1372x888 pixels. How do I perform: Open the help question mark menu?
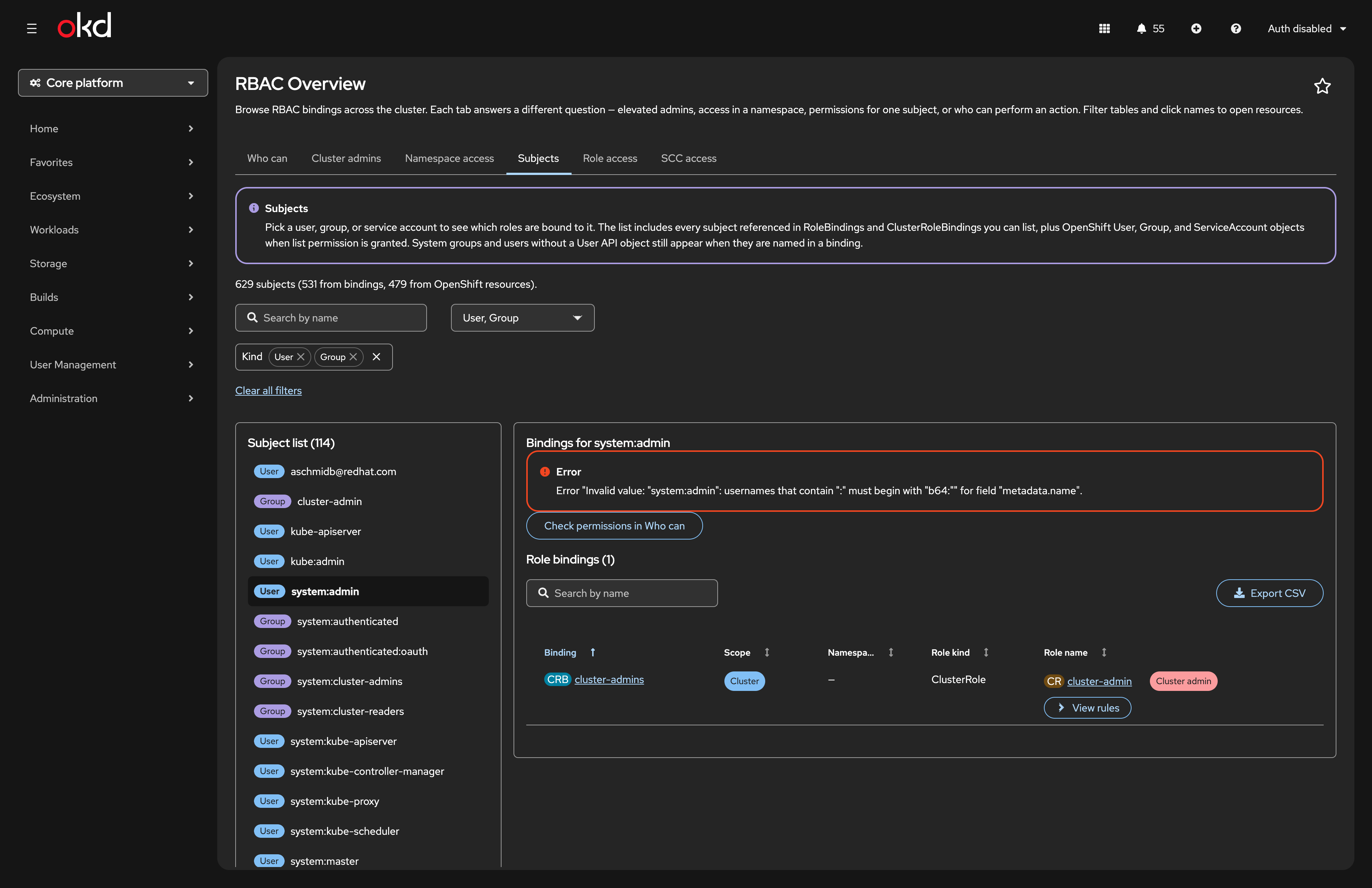(x=1236, y=28)
